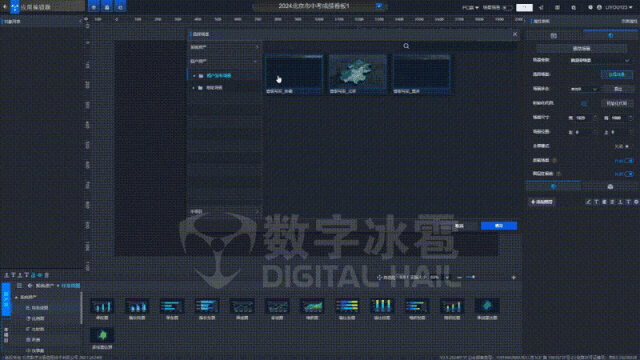The width and height of the screenshot is (640, 360).
Task: Click the back arrow in the top-left corner
Action: (x=5, y=7)
